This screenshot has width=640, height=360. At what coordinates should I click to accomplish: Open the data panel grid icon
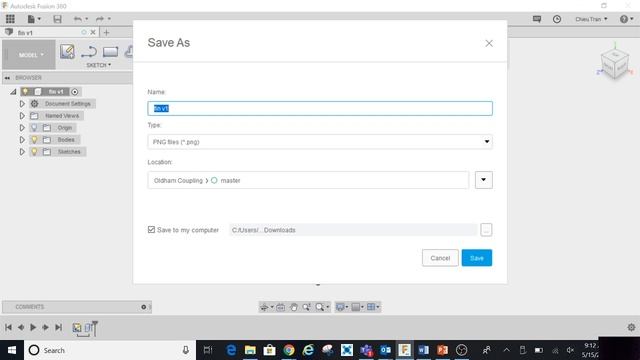pos(10,19)
